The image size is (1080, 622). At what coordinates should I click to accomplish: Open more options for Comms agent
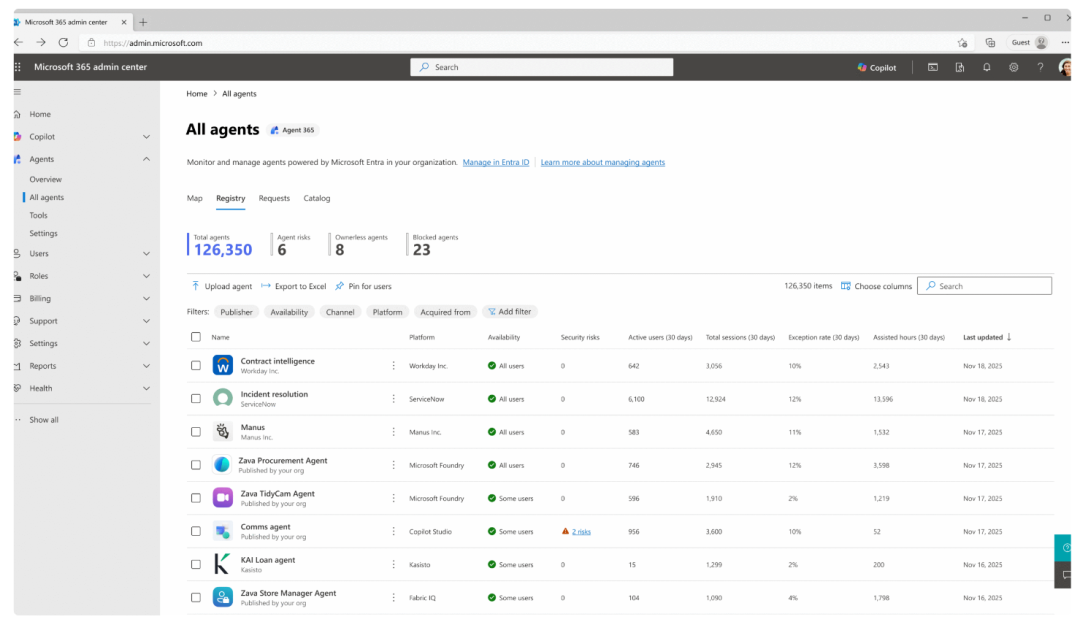click(x=393, y=531)
